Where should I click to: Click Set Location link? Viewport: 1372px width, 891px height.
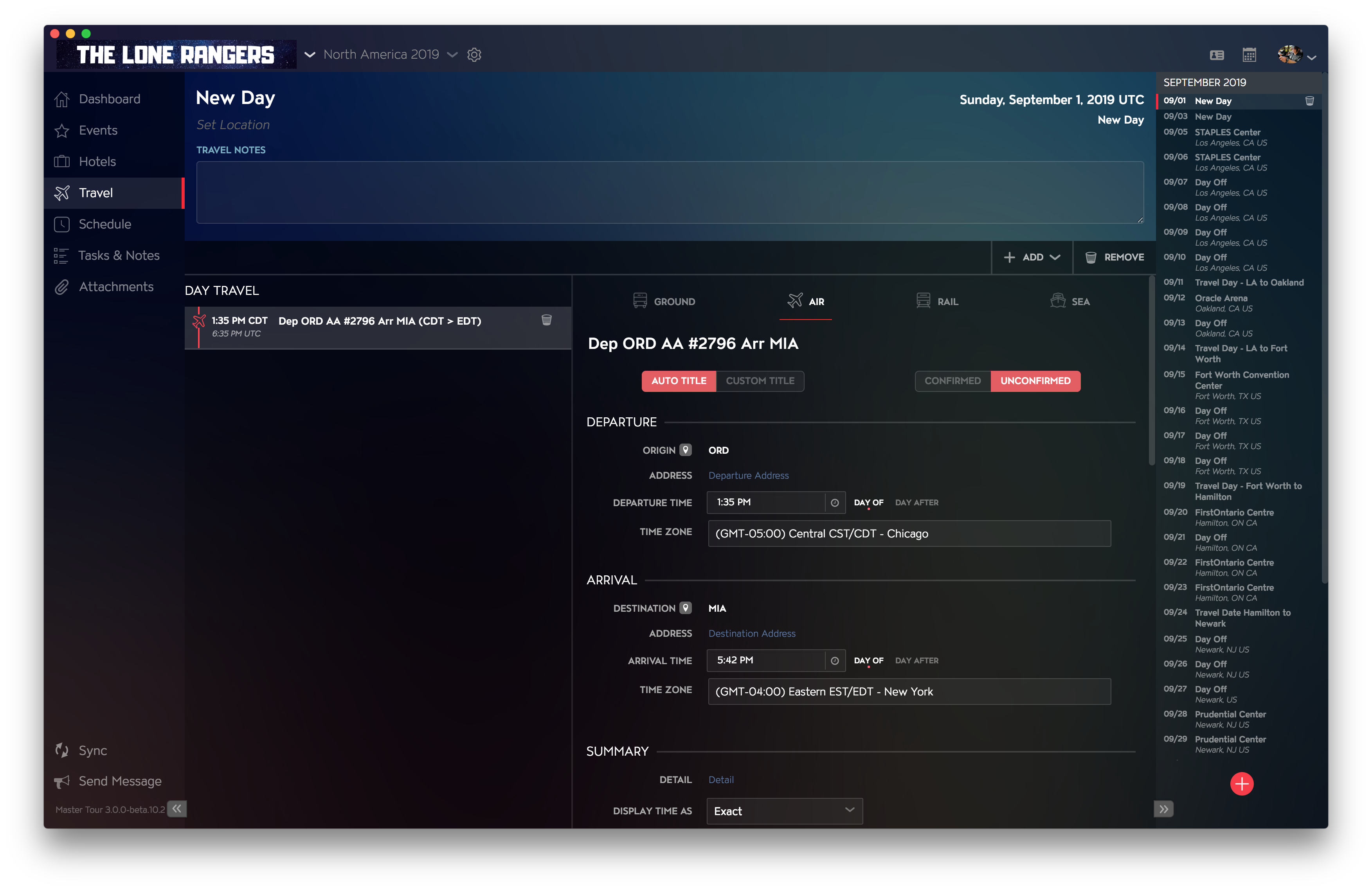(233, 125)
